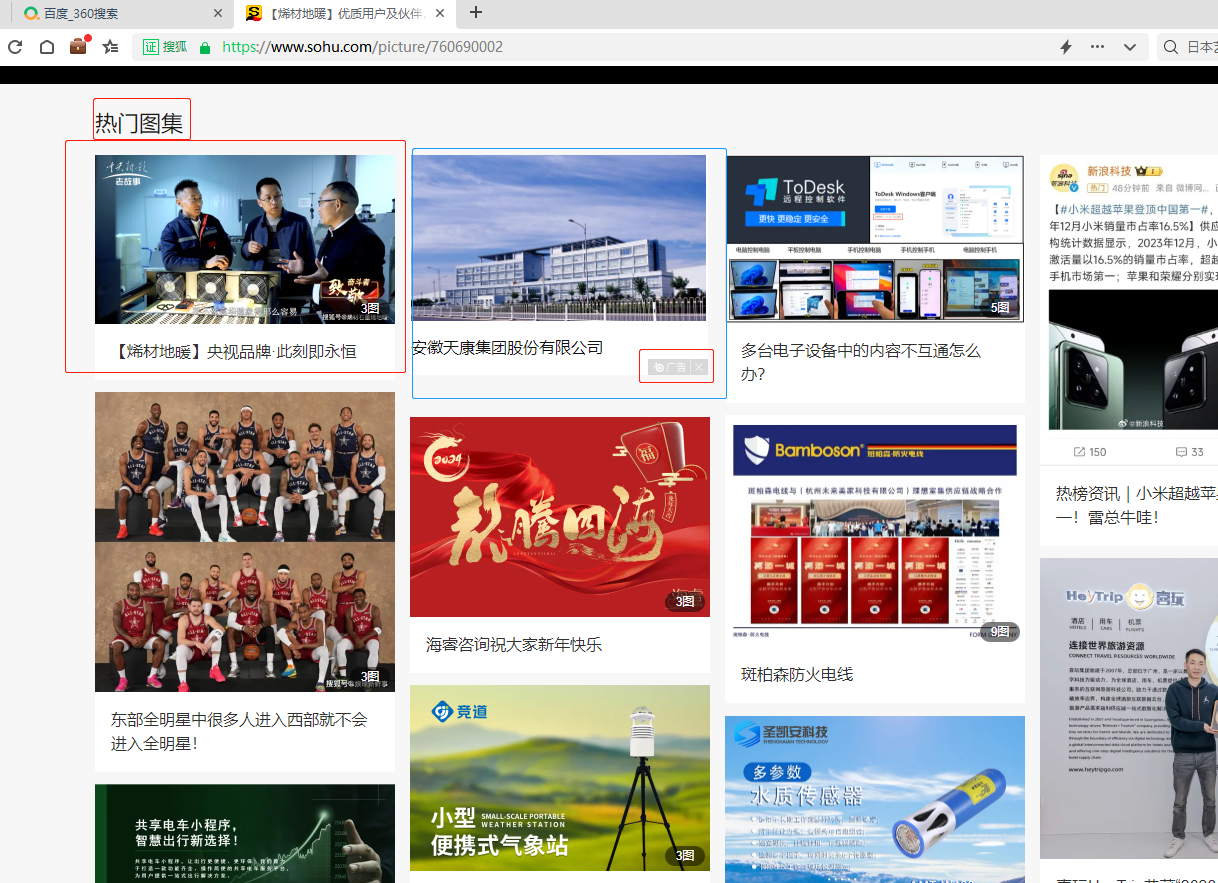Open 多台电子设备中的内容不互通怎么办? link

tap(860, 362)
